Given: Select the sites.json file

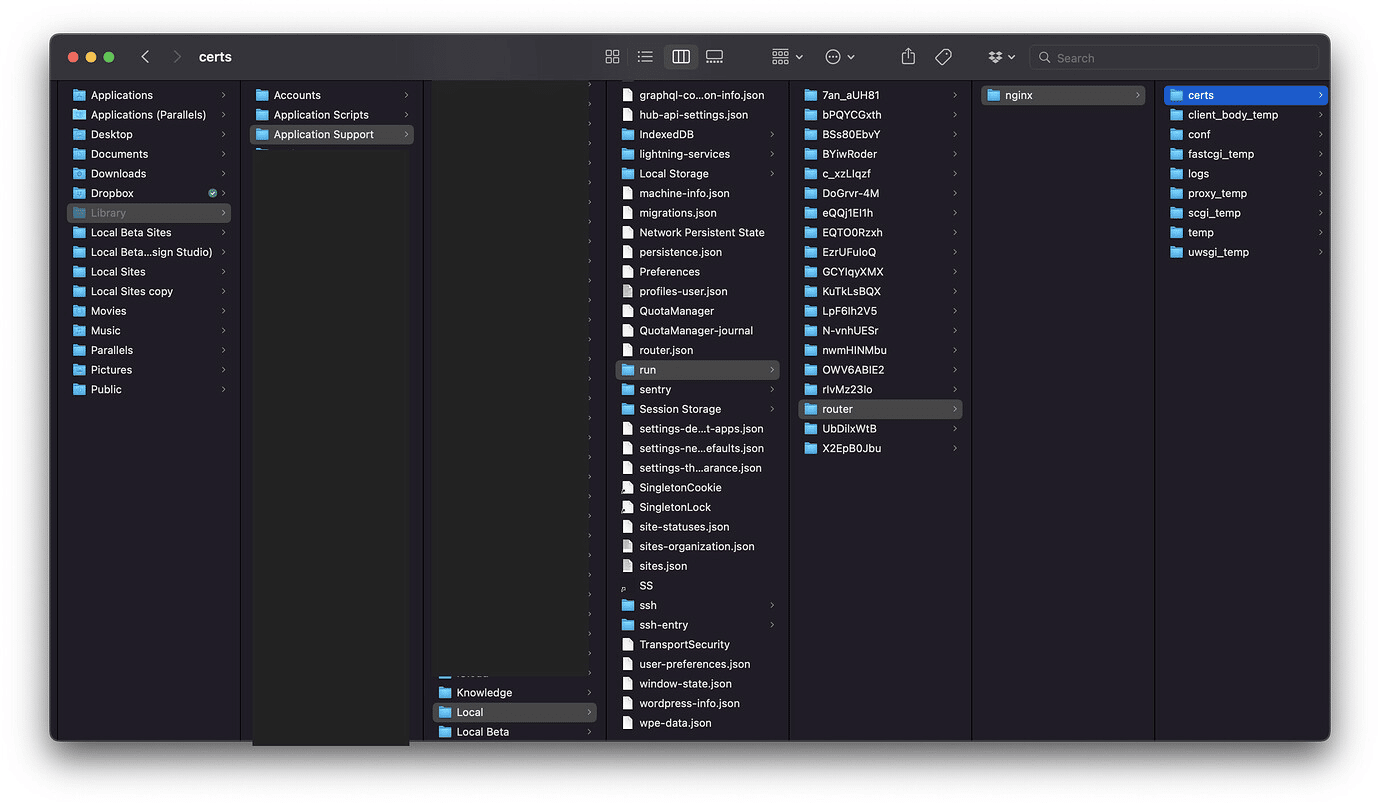Looking at the screenshot, I should point(697,566).
